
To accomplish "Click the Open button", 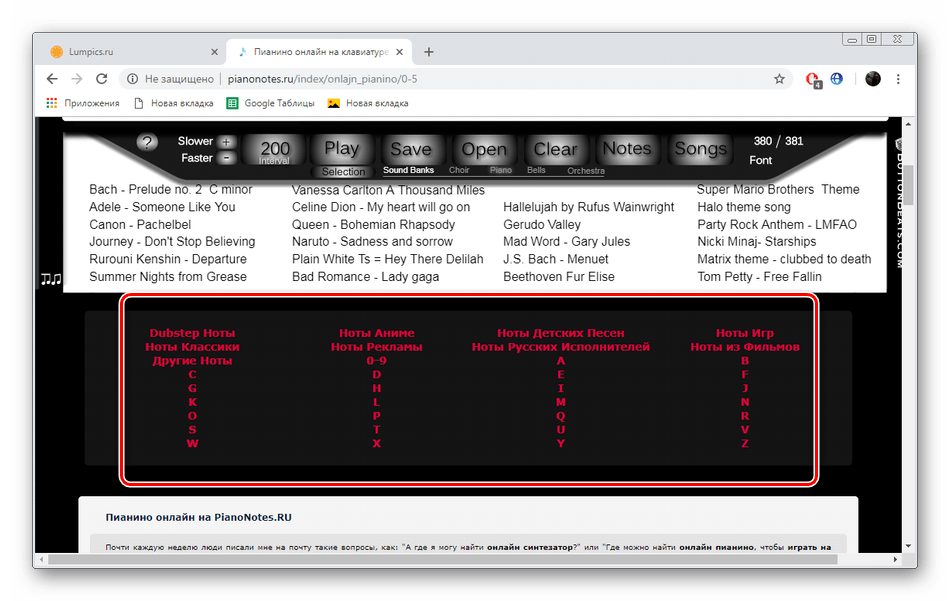I will point(483,149).
